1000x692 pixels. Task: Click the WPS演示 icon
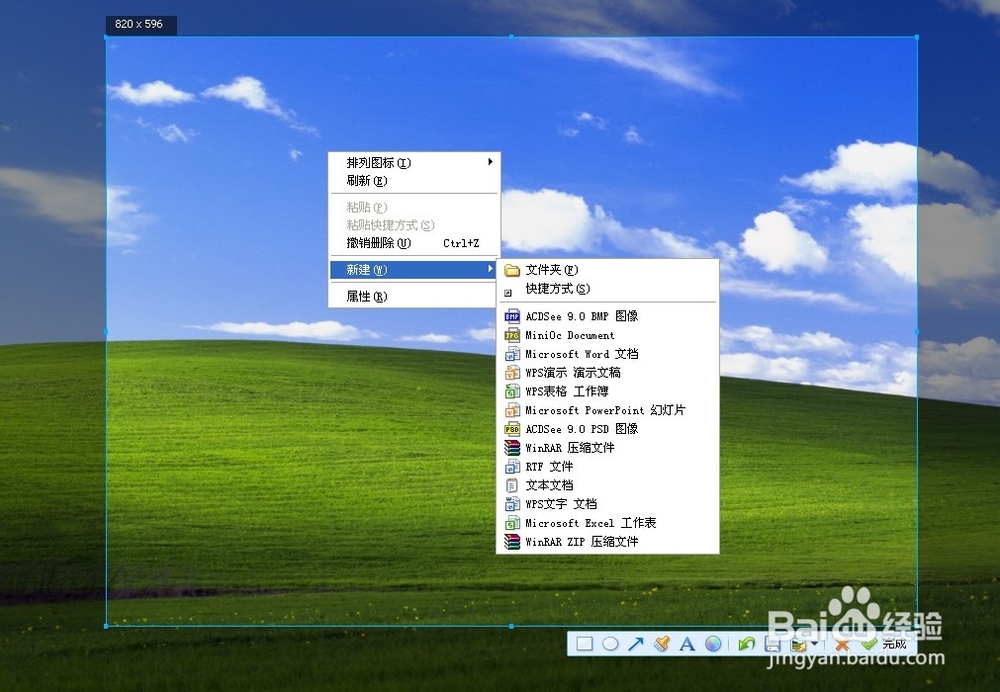[x=512, y=372]
